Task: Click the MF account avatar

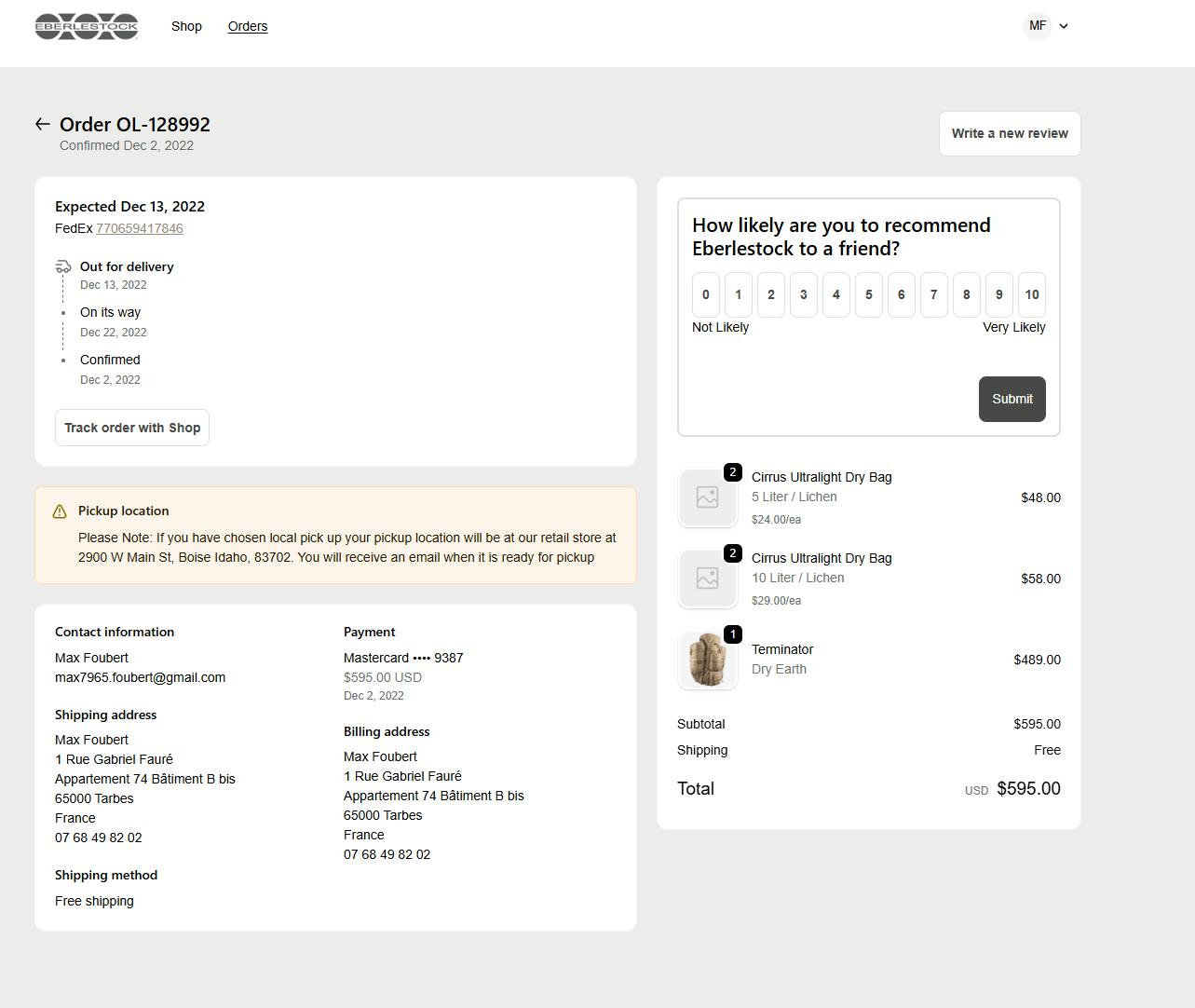Action: pos(1037,26)
